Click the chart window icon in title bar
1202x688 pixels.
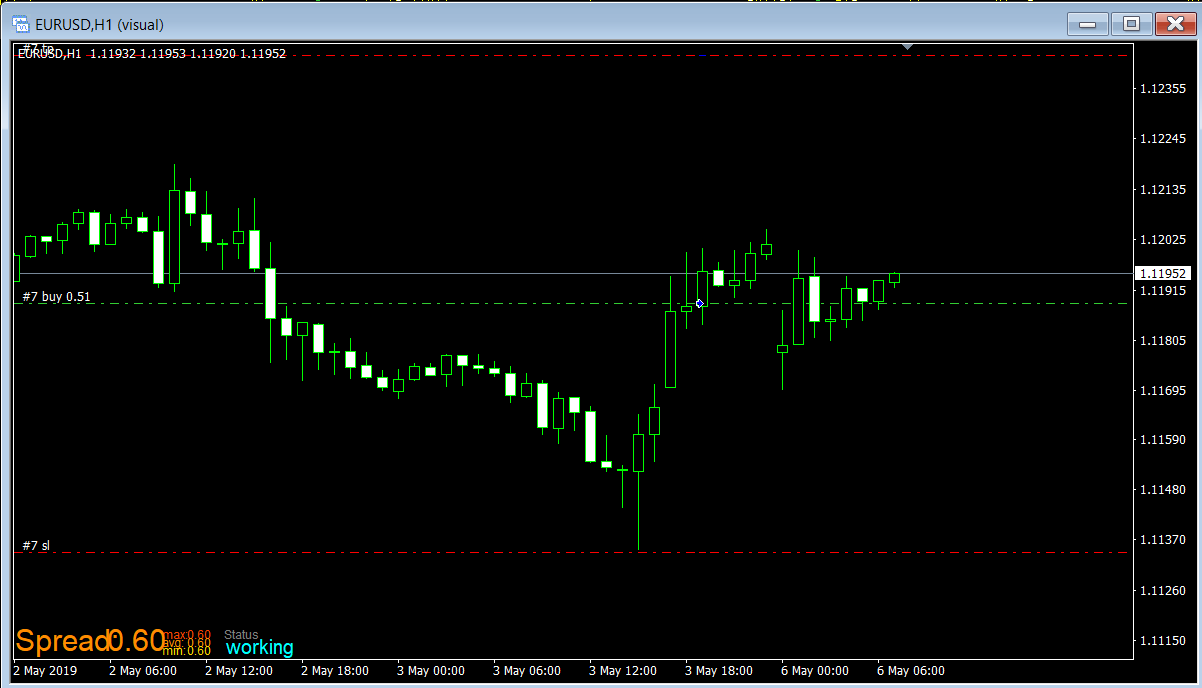(20, 24)
